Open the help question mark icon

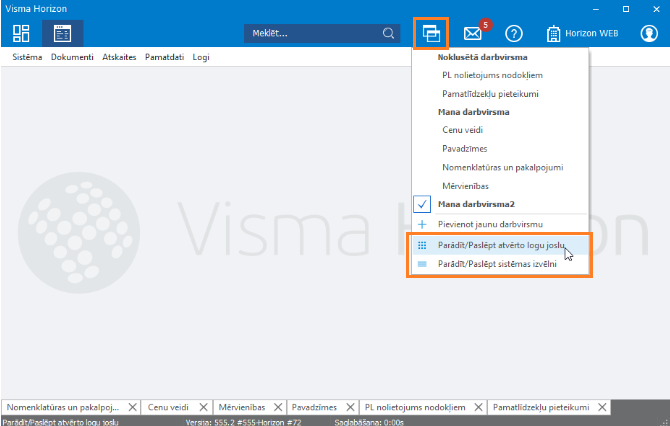pyautogui.click(x=514, y=33)
